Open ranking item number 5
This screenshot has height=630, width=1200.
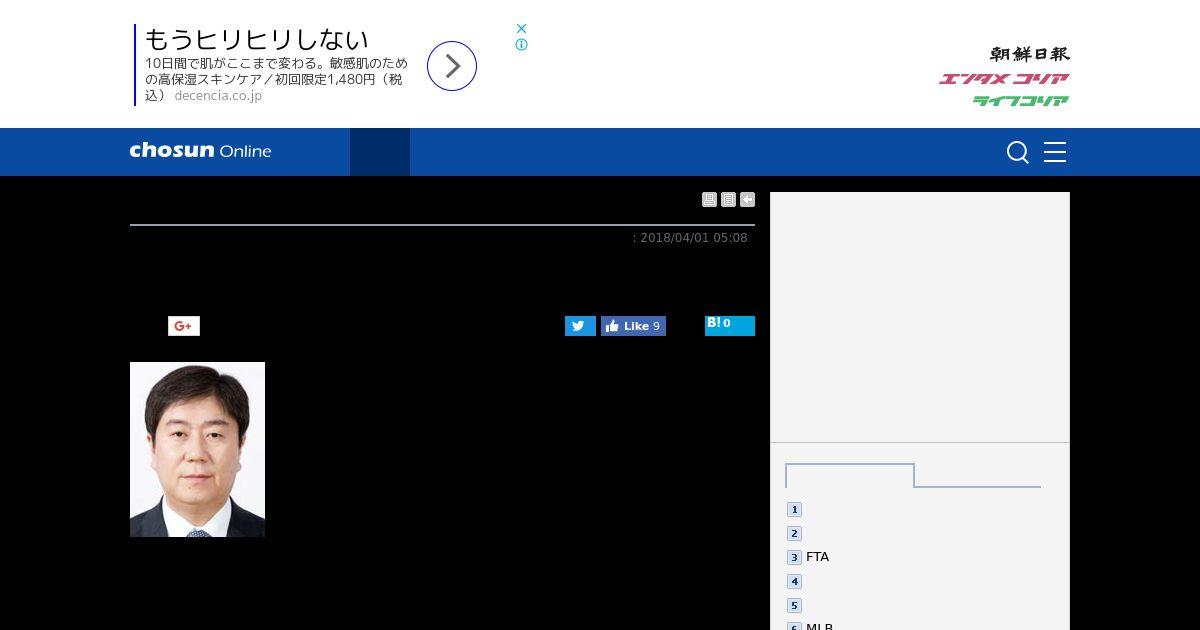(794, 605)
